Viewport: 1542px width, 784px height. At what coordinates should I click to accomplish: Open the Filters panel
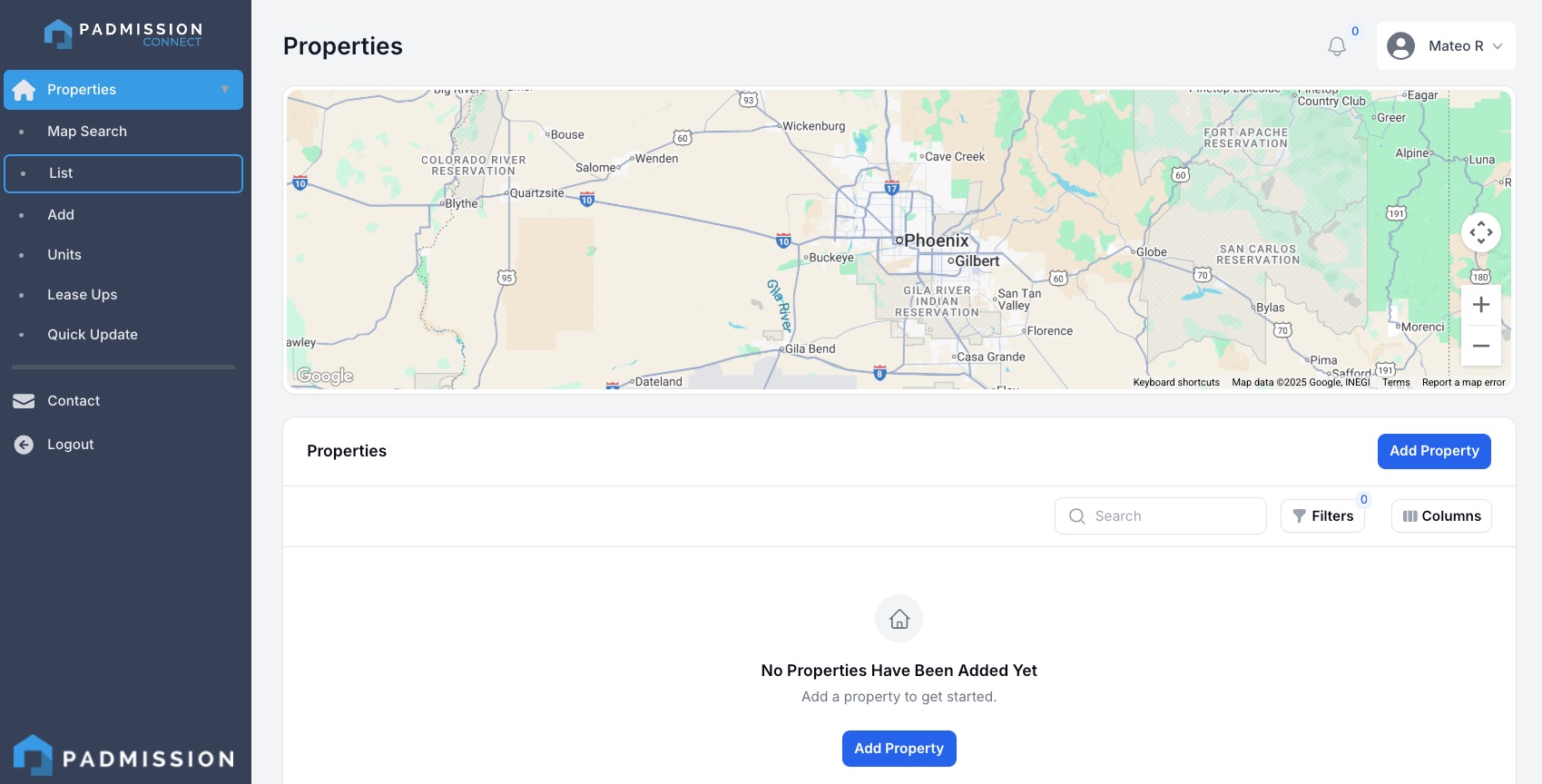tap(1322, 515)
